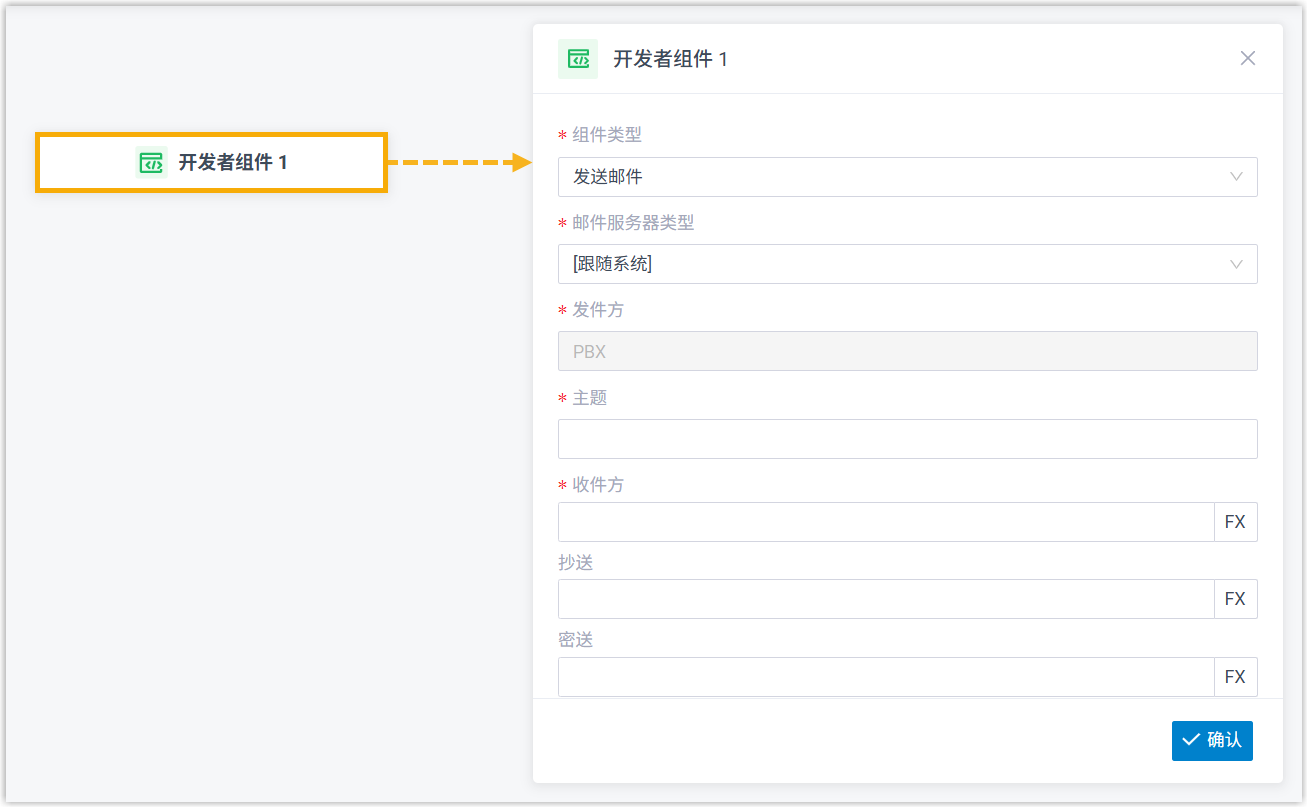Click the FX button next to 收件方
The image size is (1308, 808).
click(x=1235, y=522)
